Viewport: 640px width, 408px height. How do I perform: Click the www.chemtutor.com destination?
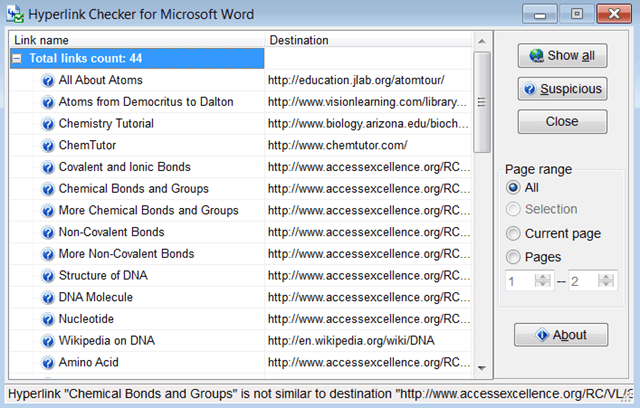[x=338, y=145]
